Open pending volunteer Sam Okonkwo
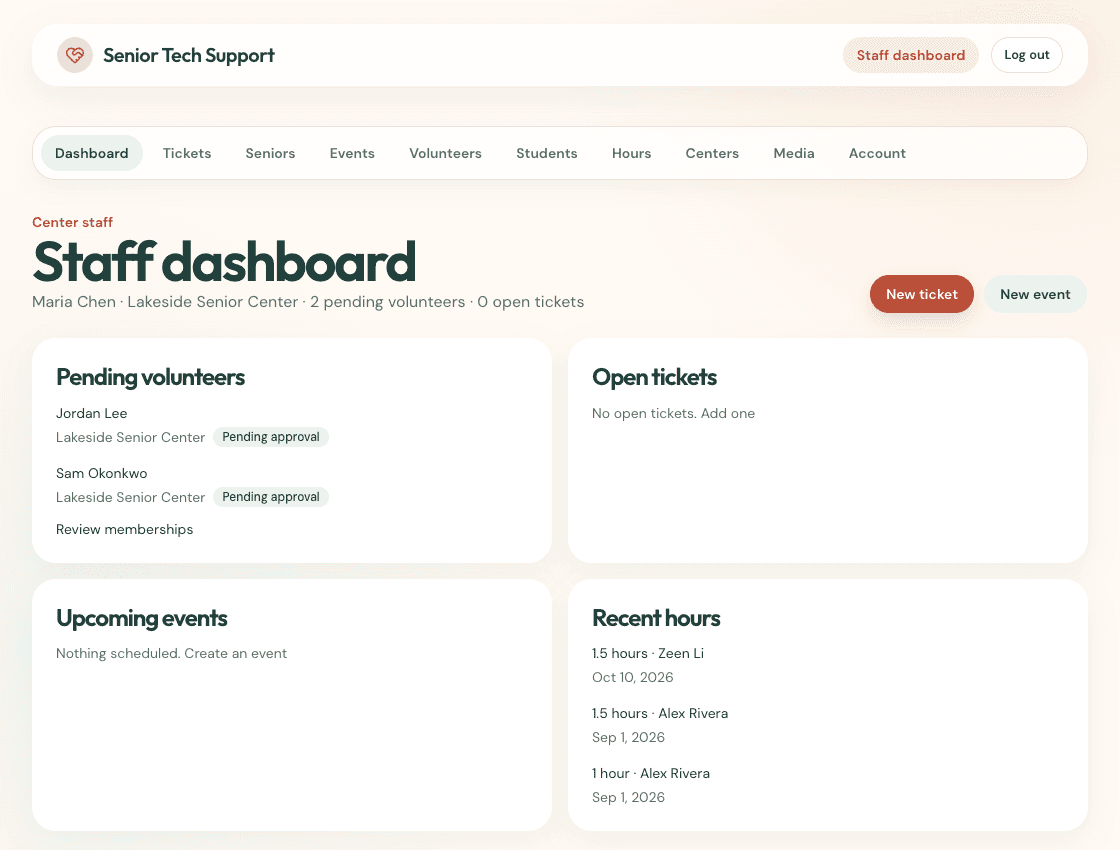Image resolution: width=1120 pixels, height=850 pixels. (101, 474)
